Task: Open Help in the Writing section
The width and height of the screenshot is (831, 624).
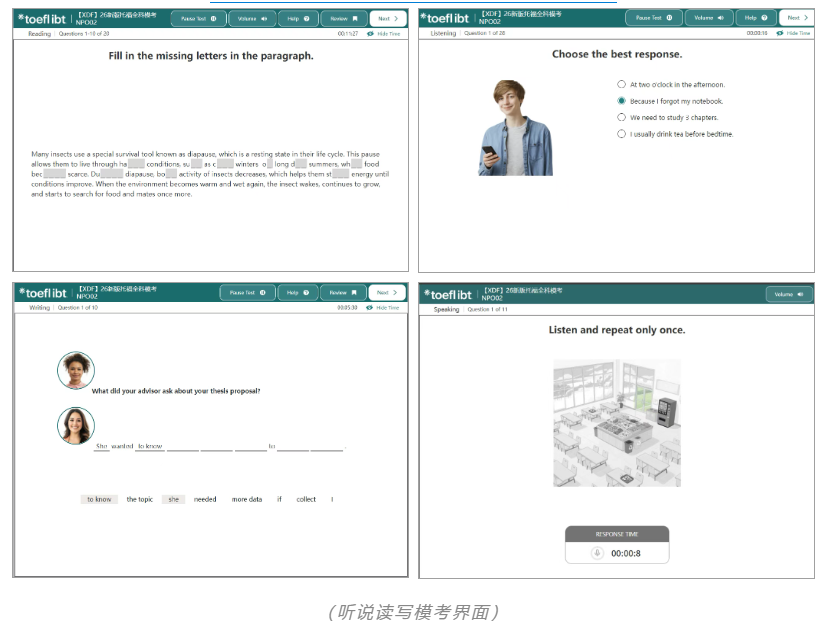Action: coord(297,292)
